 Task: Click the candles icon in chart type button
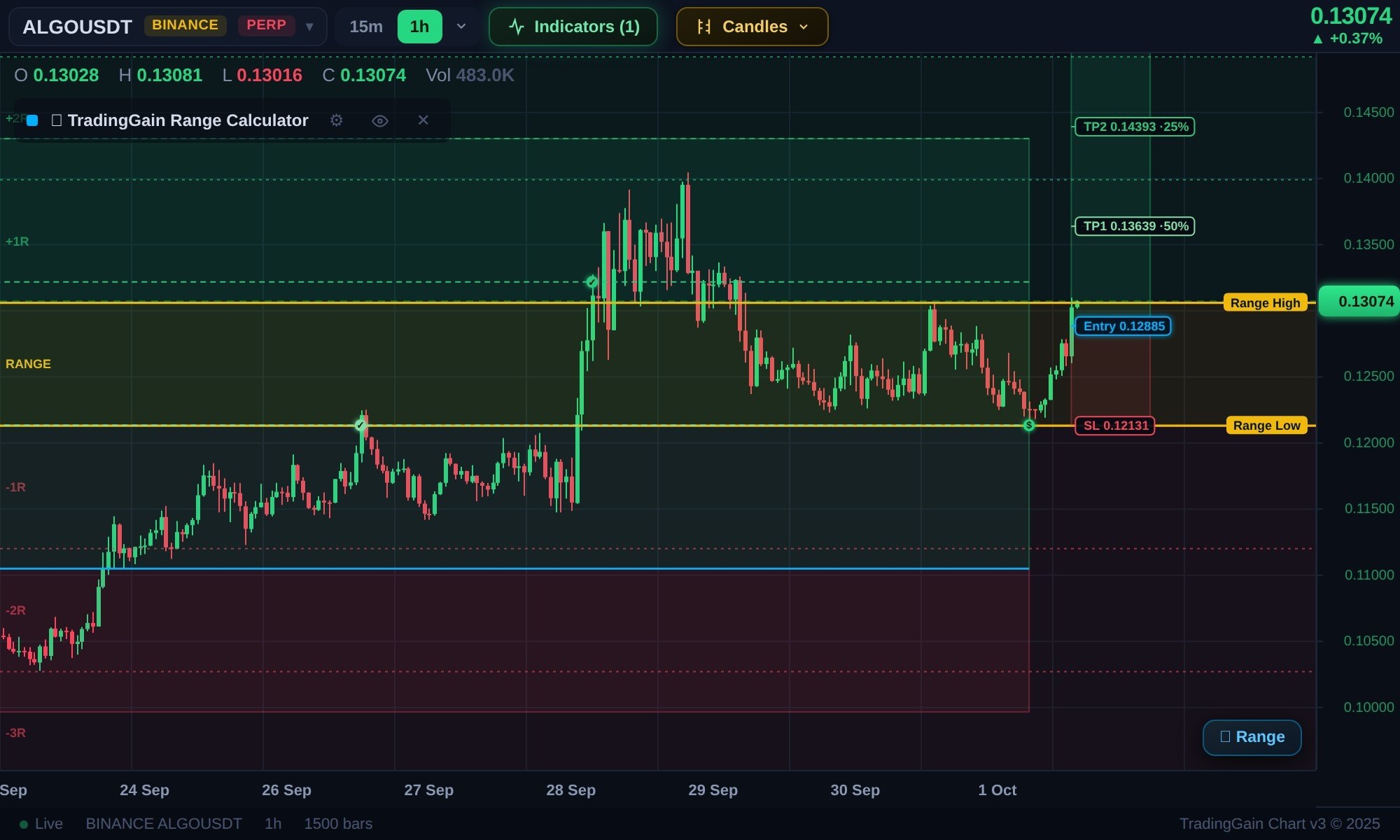pyautogui.click(x=704, y=27)
